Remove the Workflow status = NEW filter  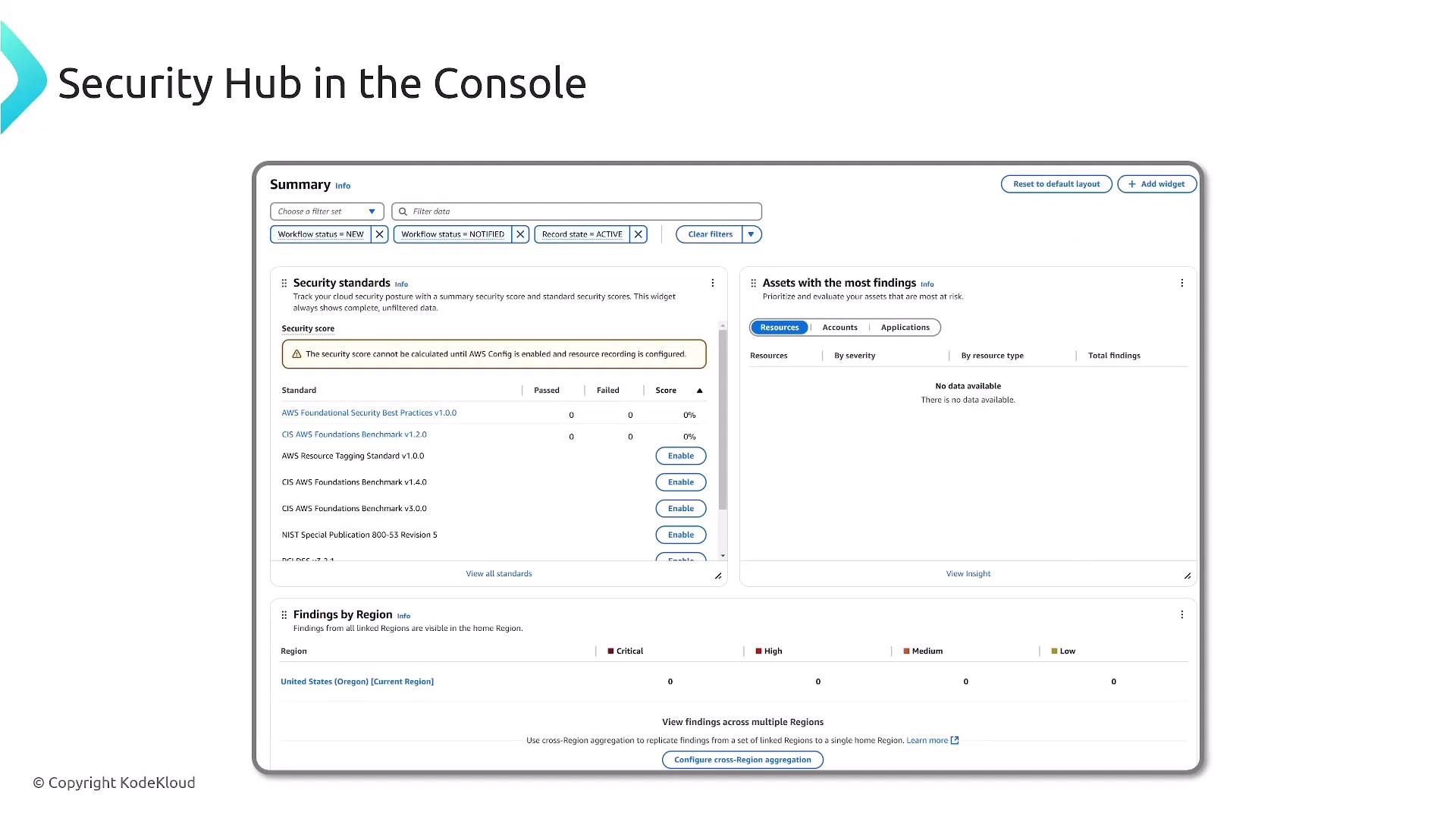pyautogui.click(x=379, y=234)
